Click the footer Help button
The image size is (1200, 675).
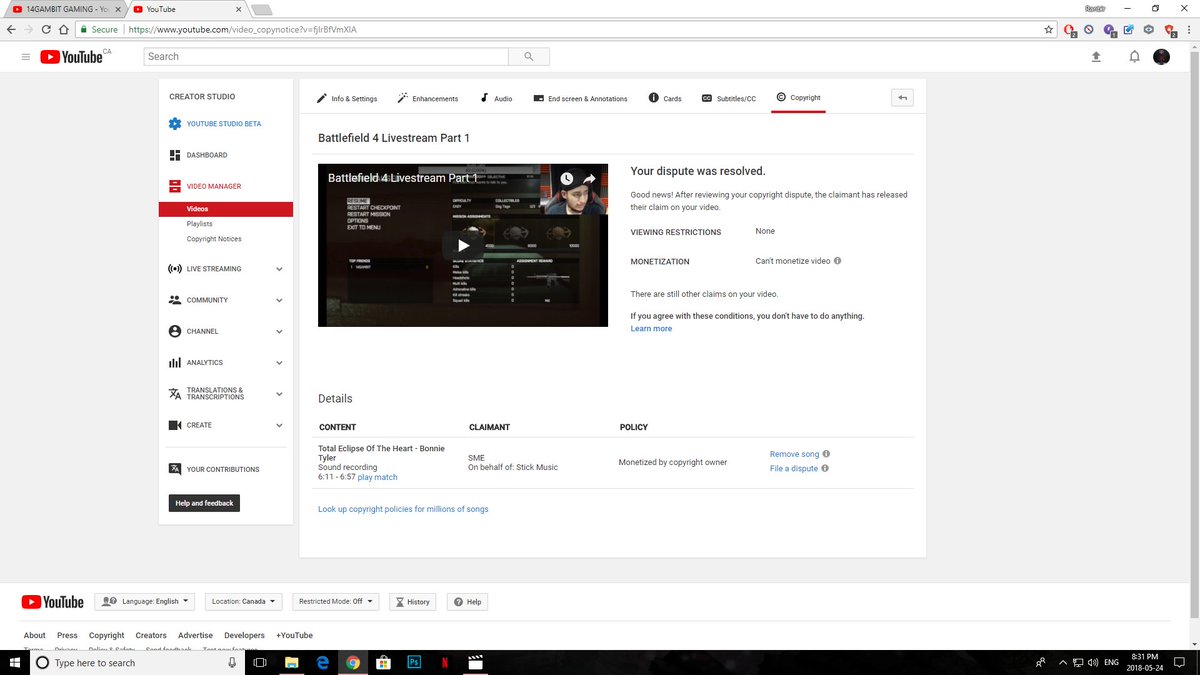pyautogui.click(x=466, y=601)
